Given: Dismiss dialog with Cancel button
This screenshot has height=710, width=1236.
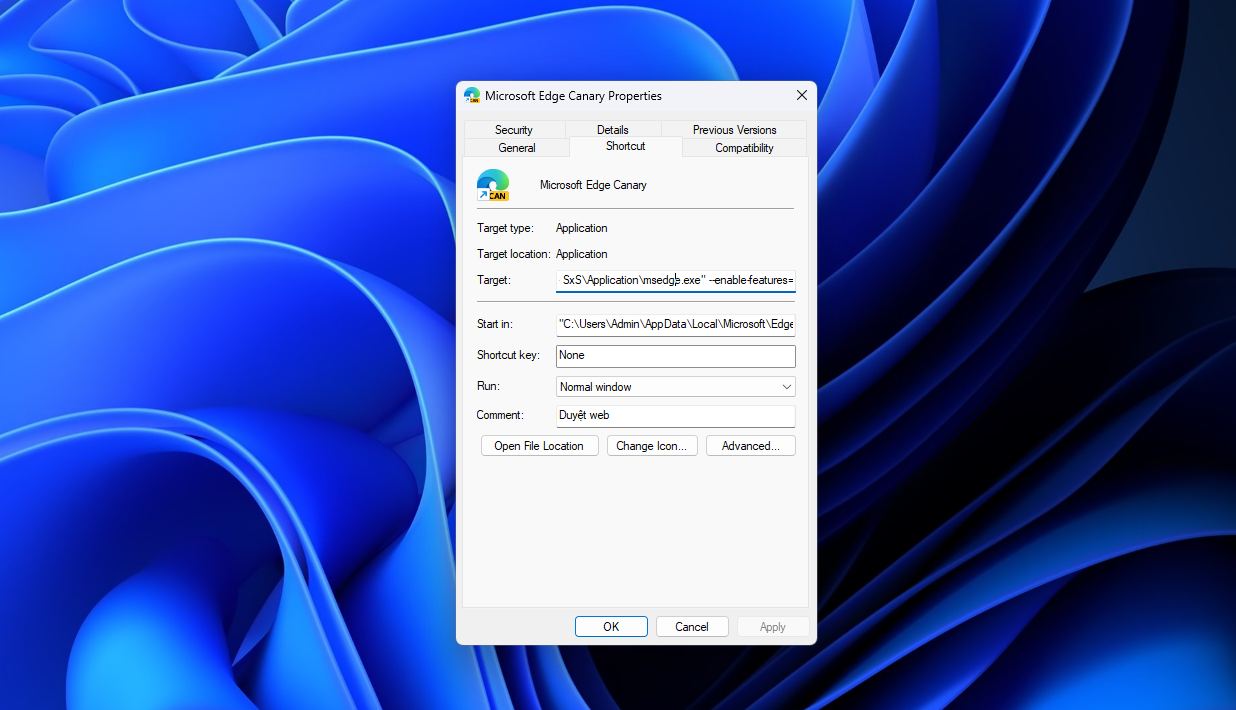Looking at the screenshot, I should pos(692,627).
